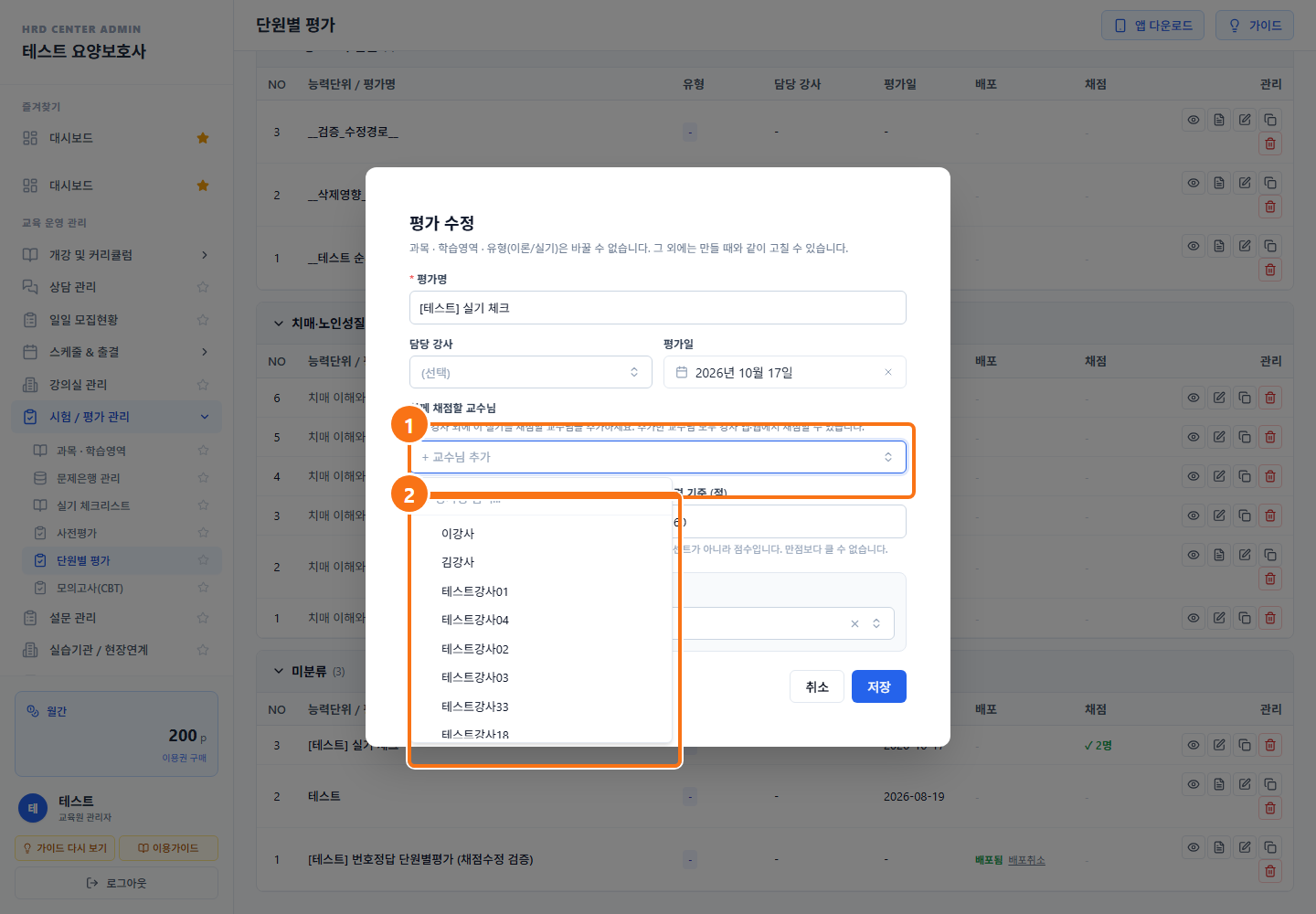
Task: Toggle favorite star for 실습기관 / 현장연계
Action: [x=203, y=650]
